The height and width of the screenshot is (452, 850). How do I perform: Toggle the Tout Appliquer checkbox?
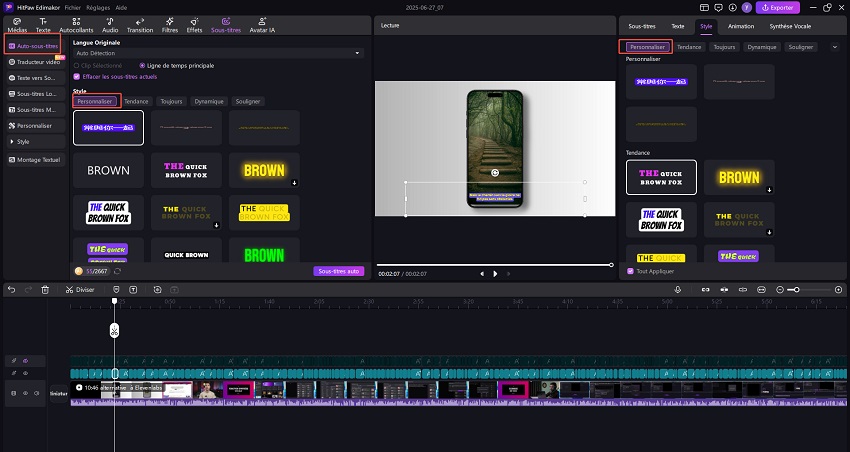(630, 271)
